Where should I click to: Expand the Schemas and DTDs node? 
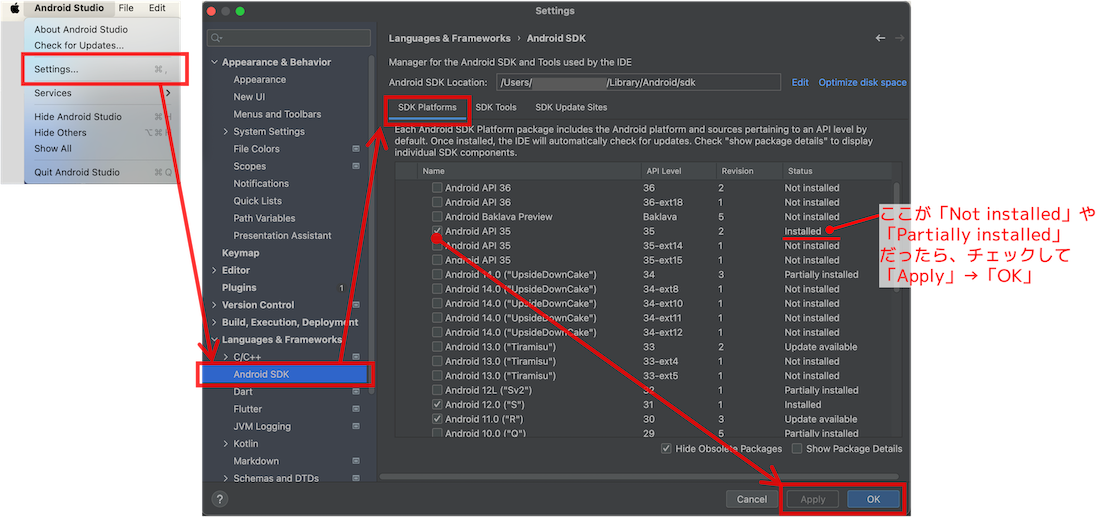coord(225,478)
